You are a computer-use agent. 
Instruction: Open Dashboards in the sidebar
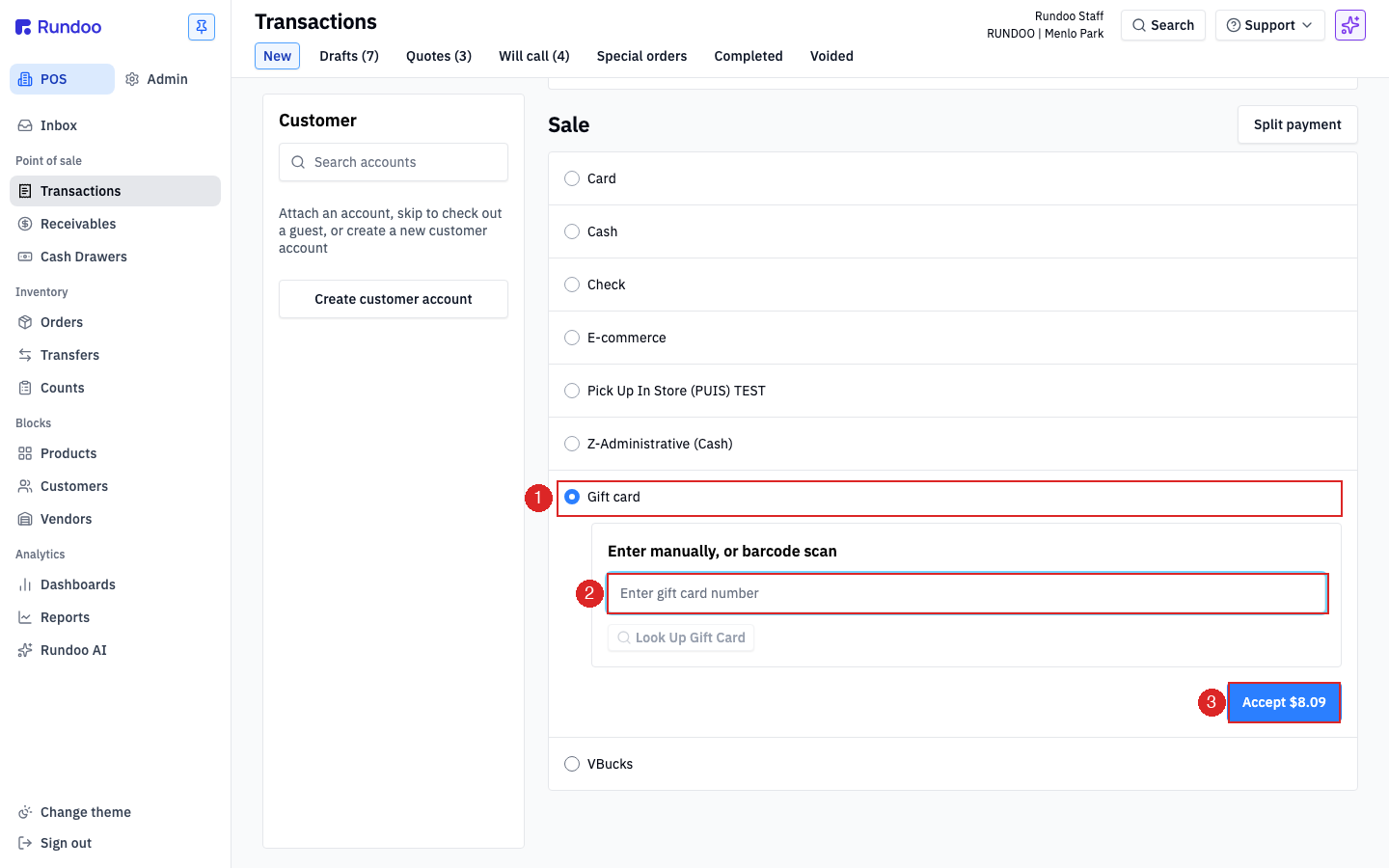point(115,584)
